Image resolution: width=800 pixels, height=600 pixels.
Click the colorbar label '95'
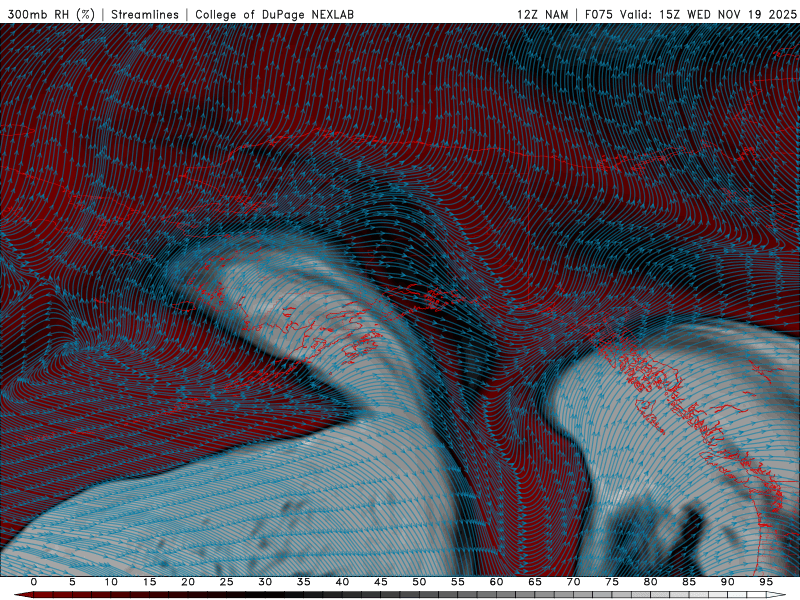pos(766,582)
